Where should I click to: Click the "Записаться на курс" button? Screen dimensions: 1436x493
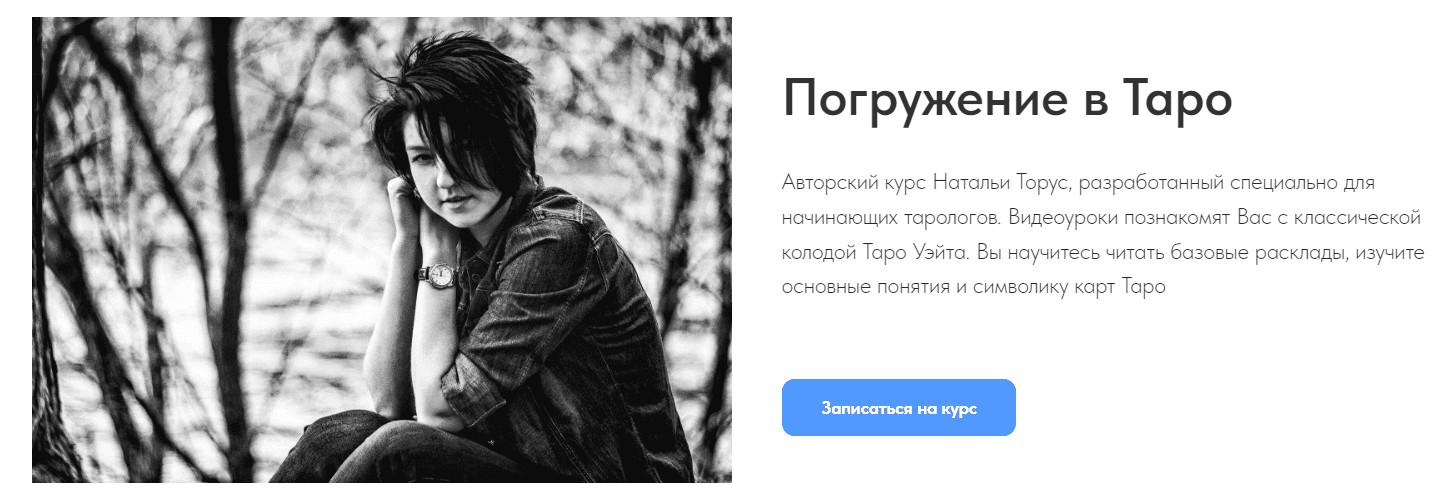point(898,408)
